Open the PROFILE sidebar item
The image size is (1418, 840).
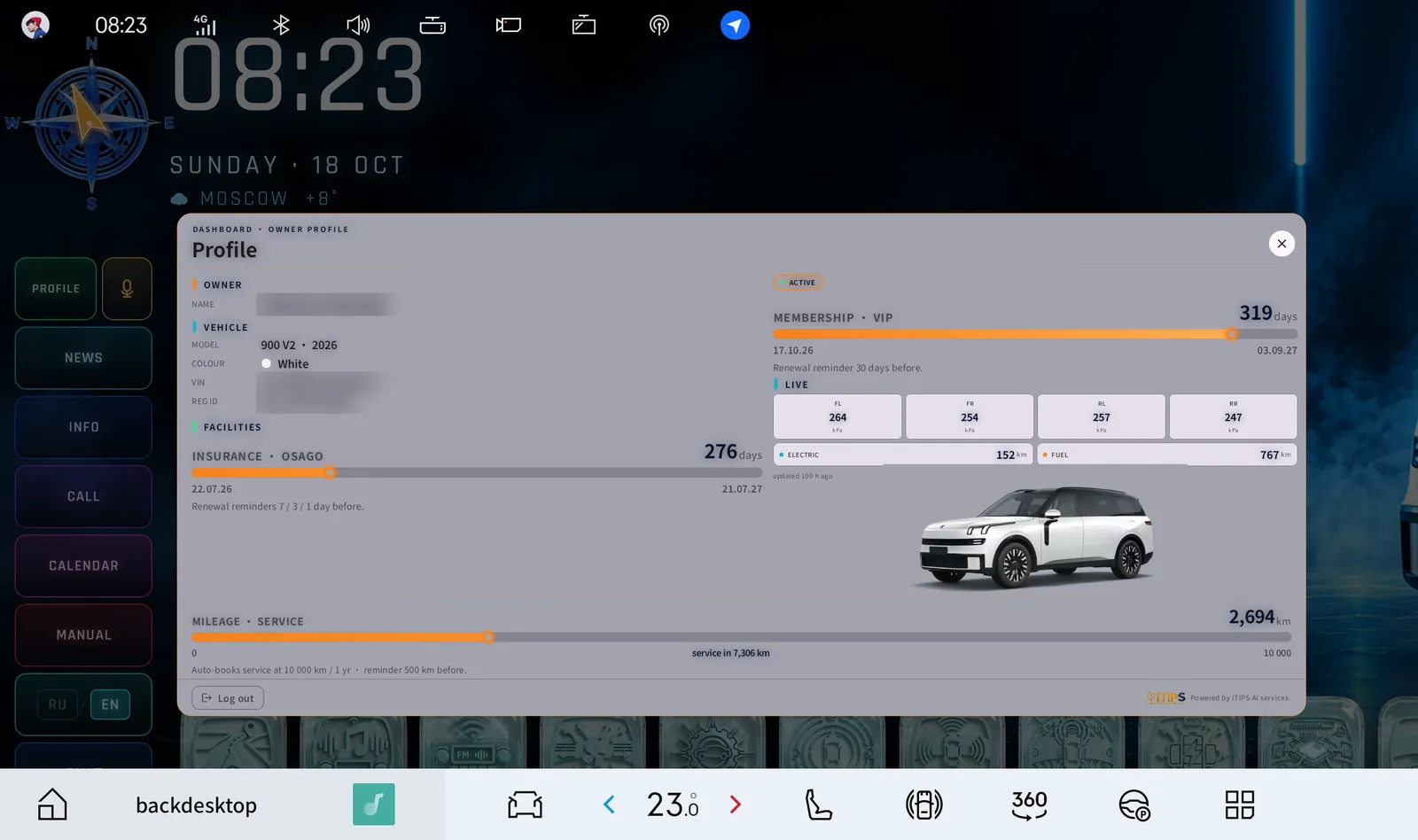tap(56, 289)
